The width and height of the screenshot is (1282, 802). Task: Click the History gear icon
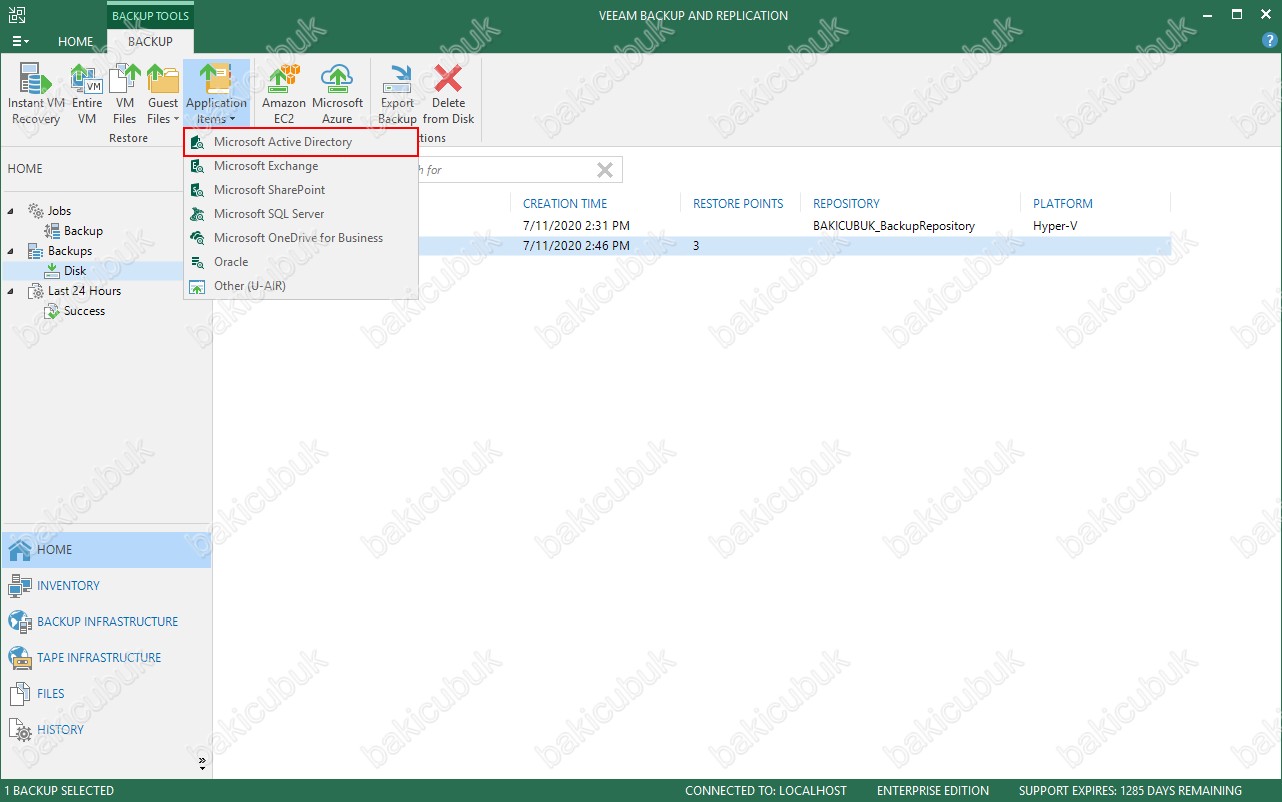click(20, 730)
